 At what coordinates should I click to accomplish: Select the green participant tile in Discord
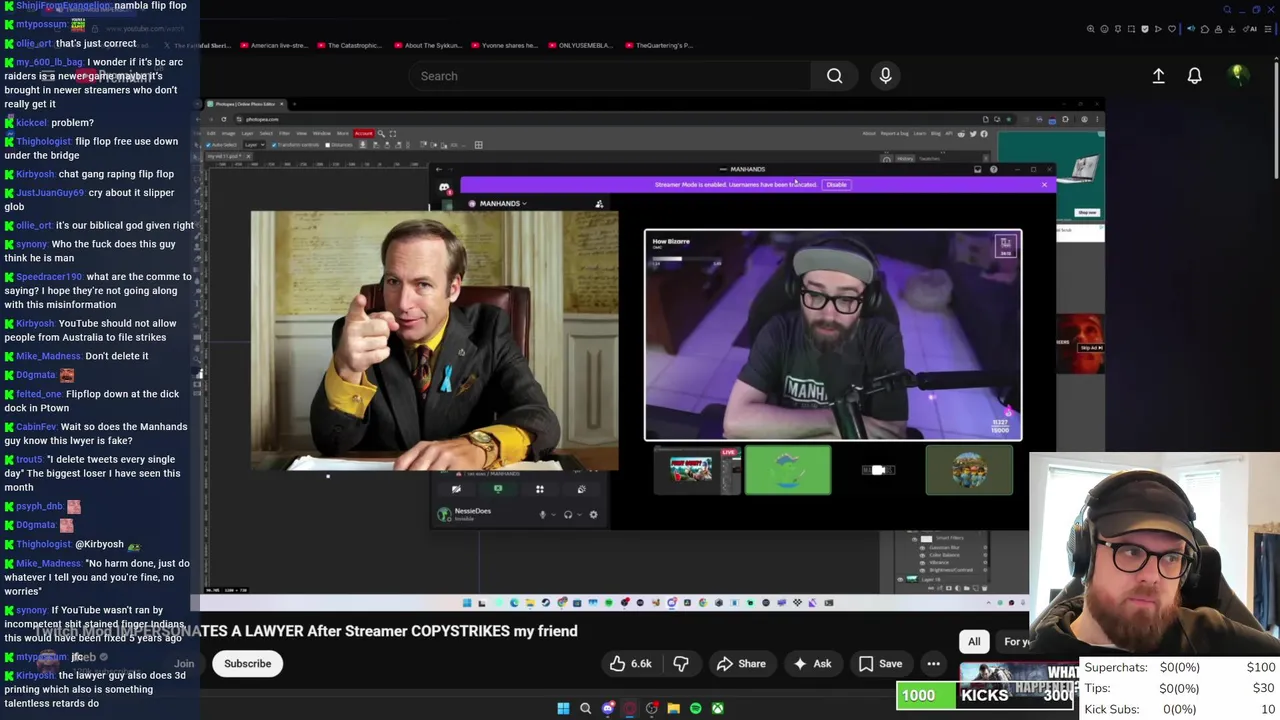[x=788, y=470]
